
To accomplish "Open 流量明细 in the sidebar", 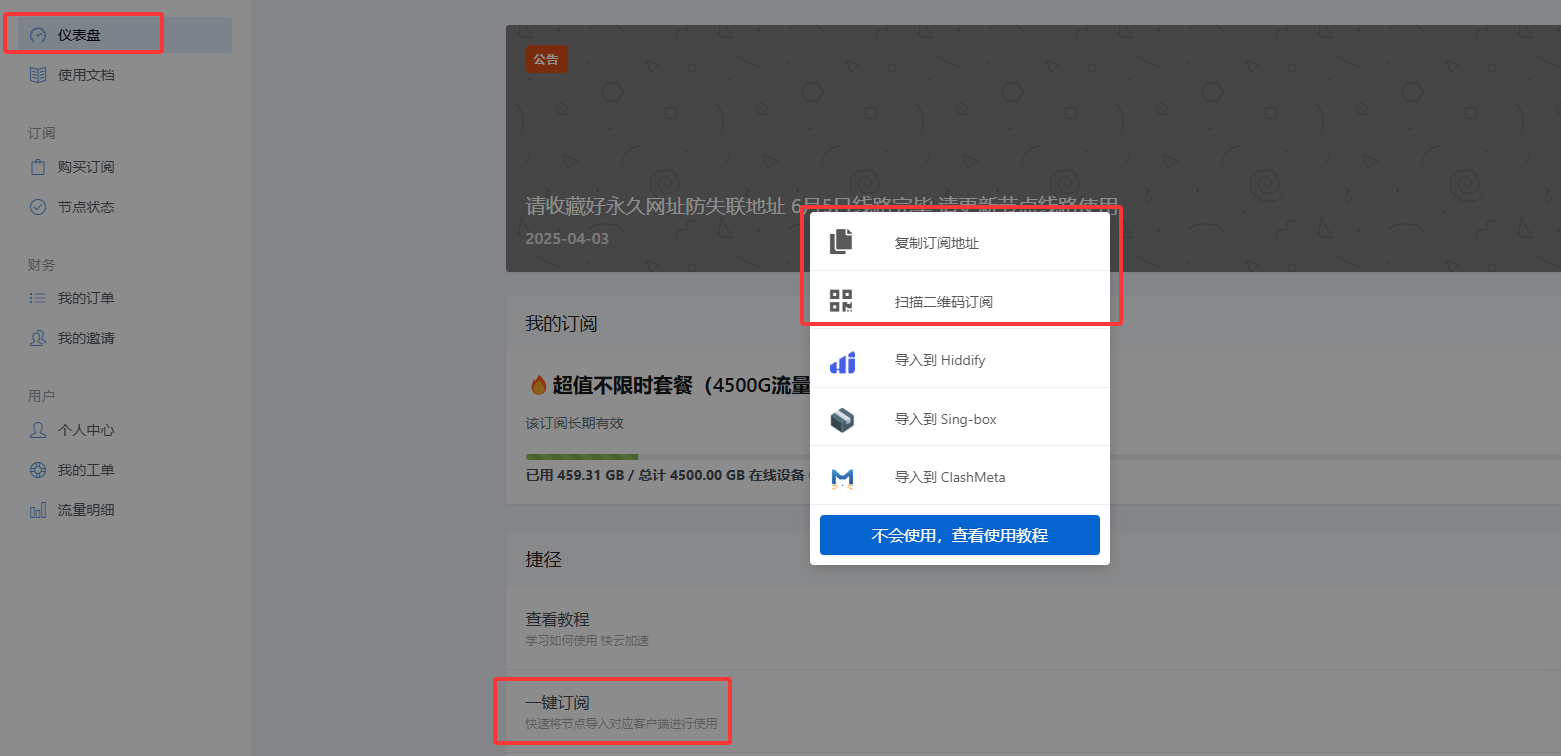I will coord(124,510).
